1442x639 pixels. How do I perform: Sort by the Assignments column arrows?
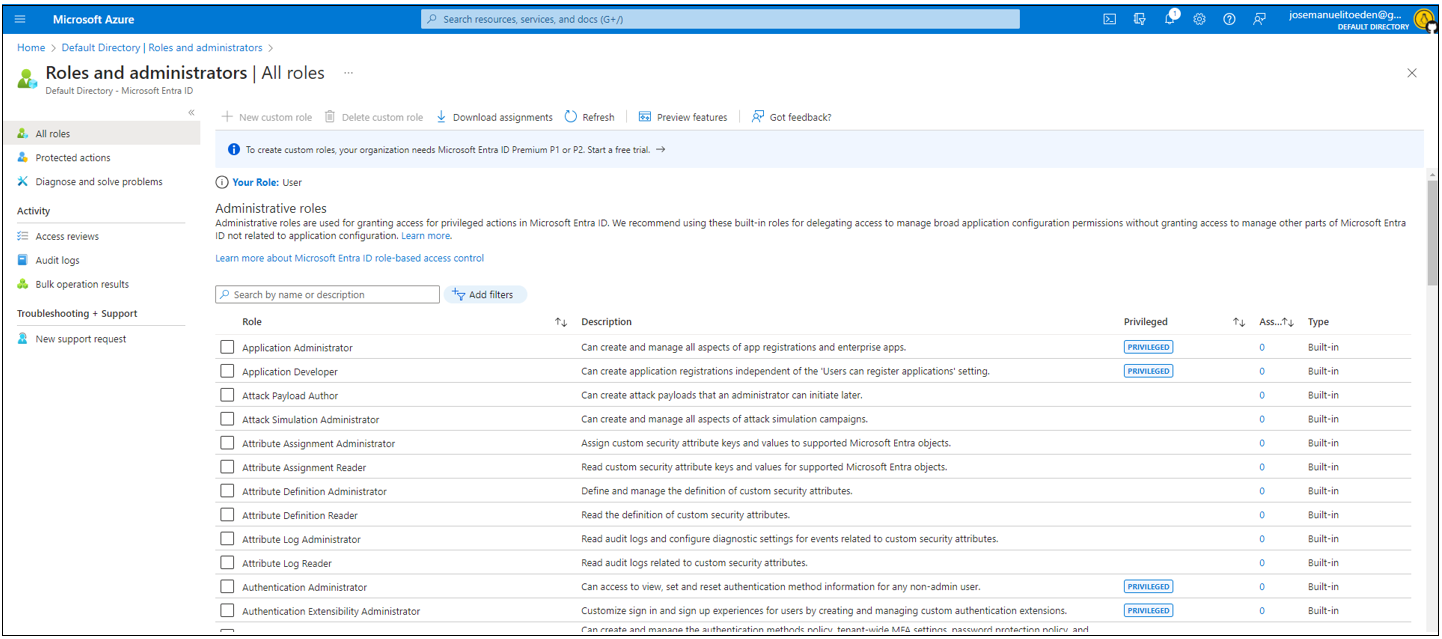click(1288, 322)
